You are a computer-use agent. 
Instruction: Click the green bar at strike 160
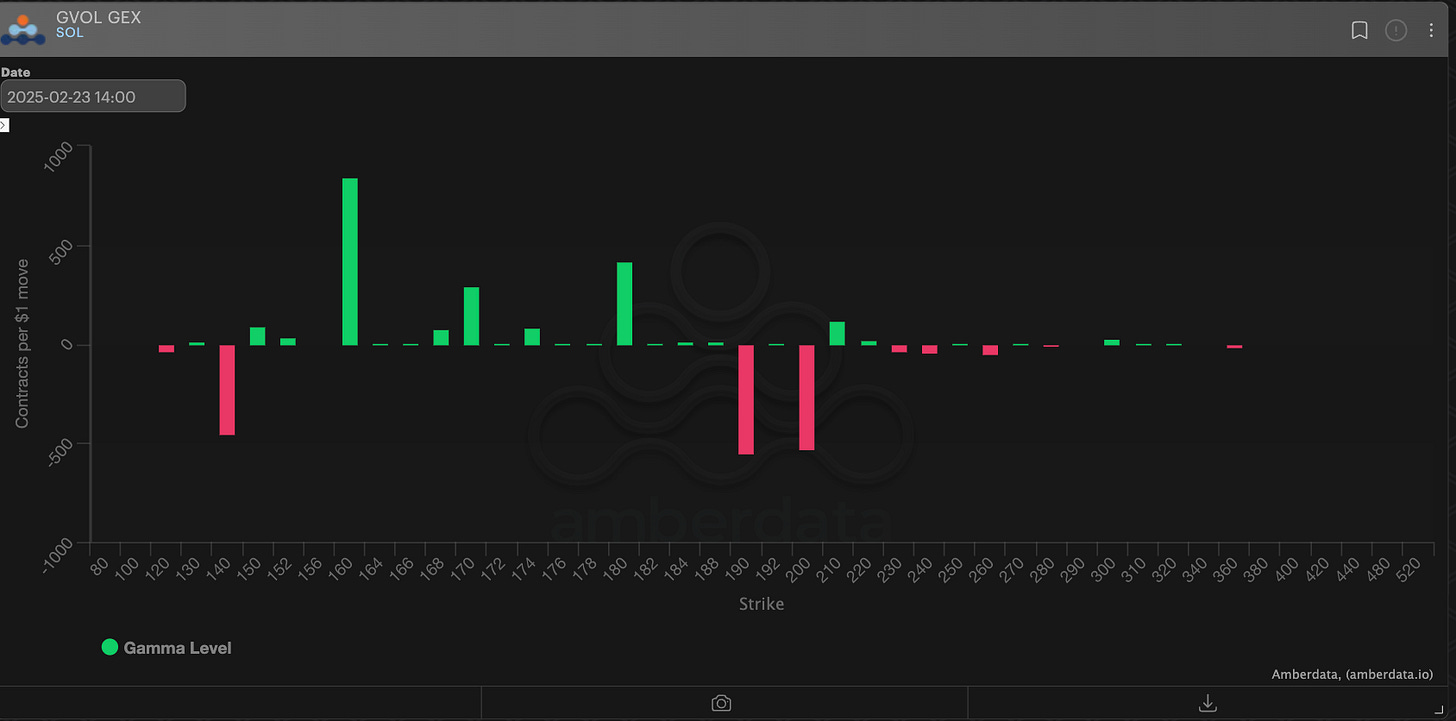click(x=350, y=262)
